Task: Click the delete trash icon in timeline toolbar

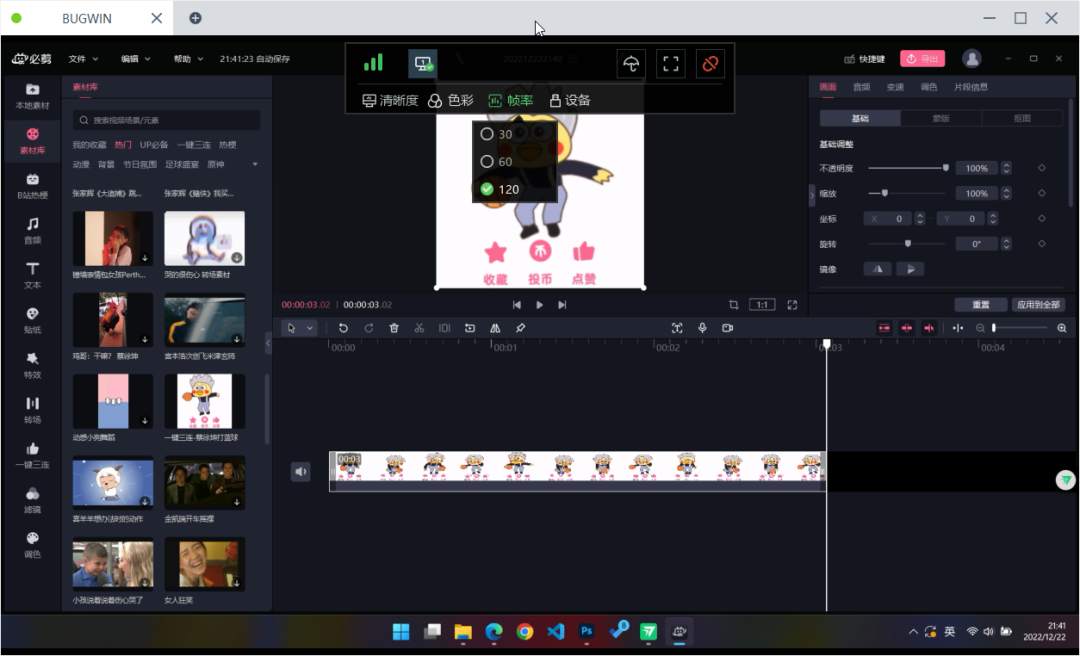Action: [x=394, y=328]
